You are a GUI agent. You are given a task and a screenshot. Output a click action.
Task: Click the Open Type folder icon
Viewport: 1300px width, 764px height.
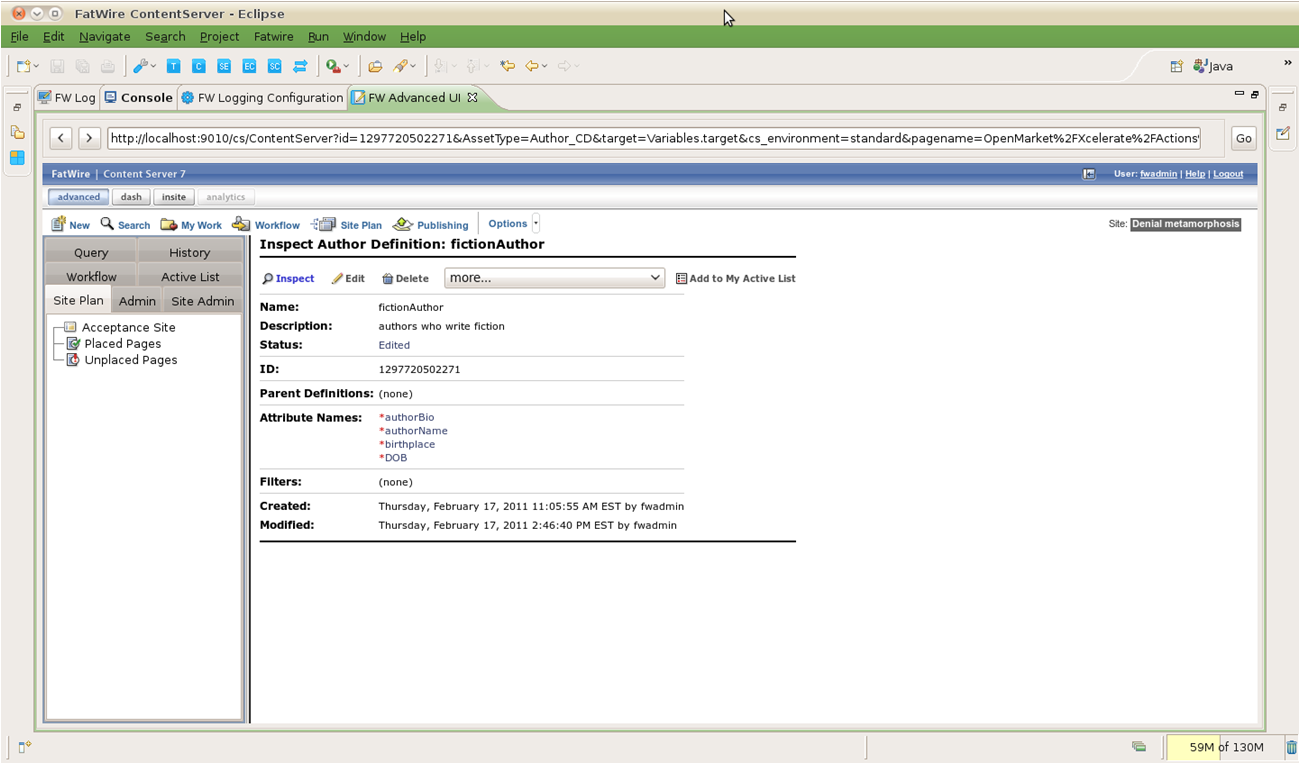click(x=375, y=66)
